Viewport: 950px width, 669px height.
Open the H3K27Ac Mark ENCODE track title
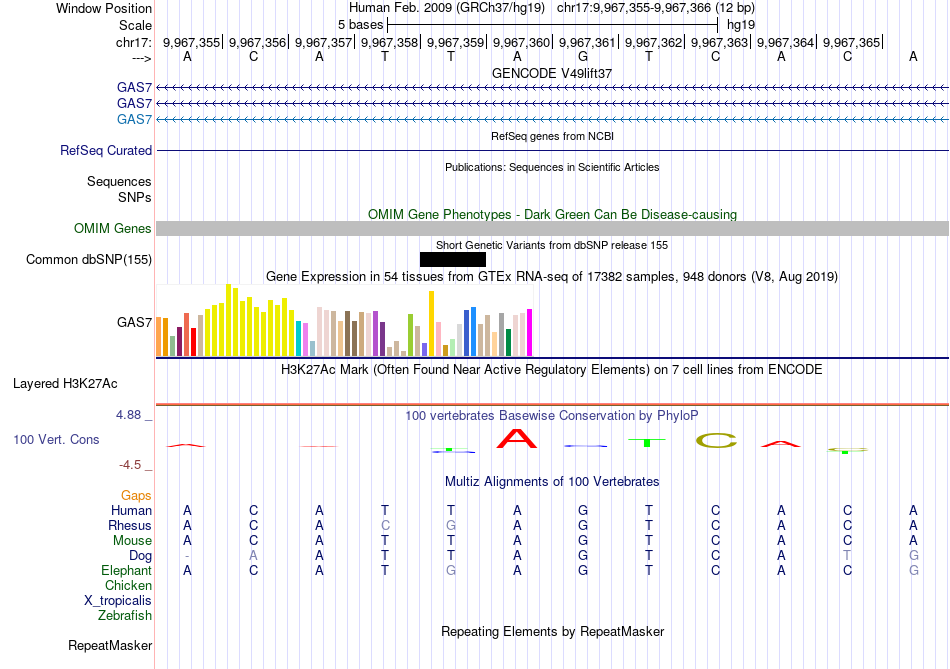point(552,370)
